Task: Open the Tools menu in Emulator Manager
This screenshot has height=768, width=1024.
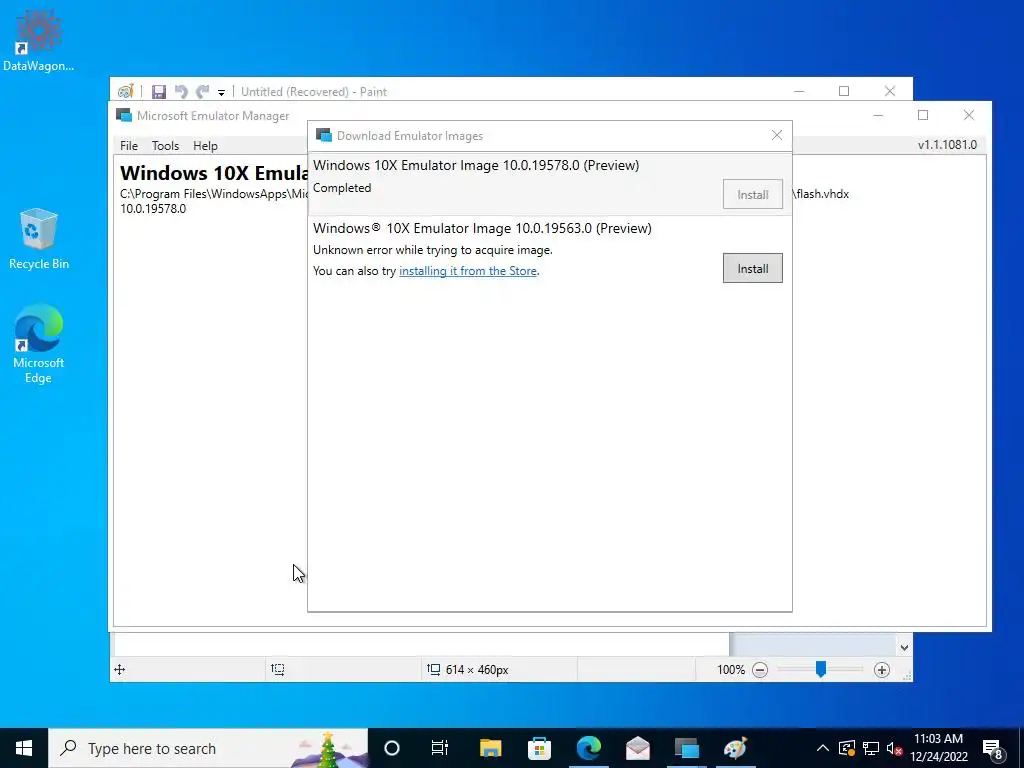Action: (x=165, y=146)
